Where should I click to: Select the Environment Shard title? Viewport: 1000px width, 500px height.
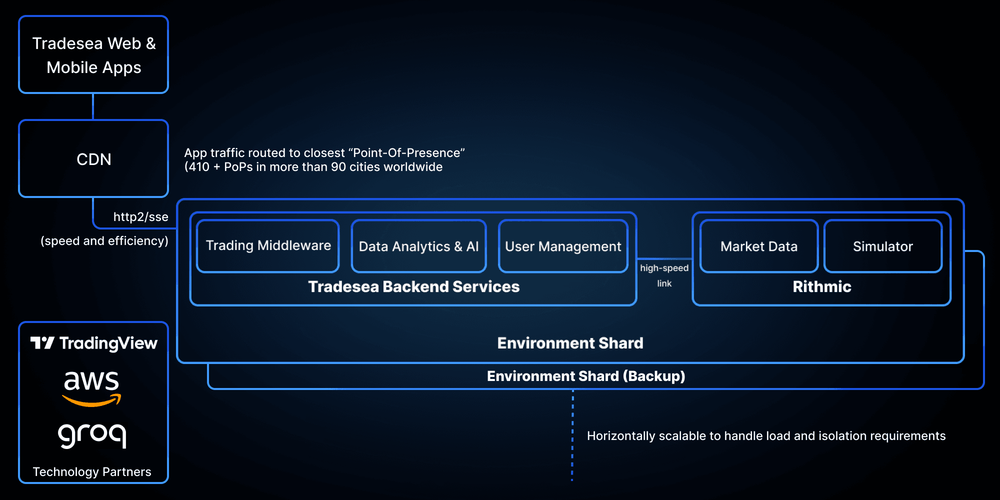[570, 343]
